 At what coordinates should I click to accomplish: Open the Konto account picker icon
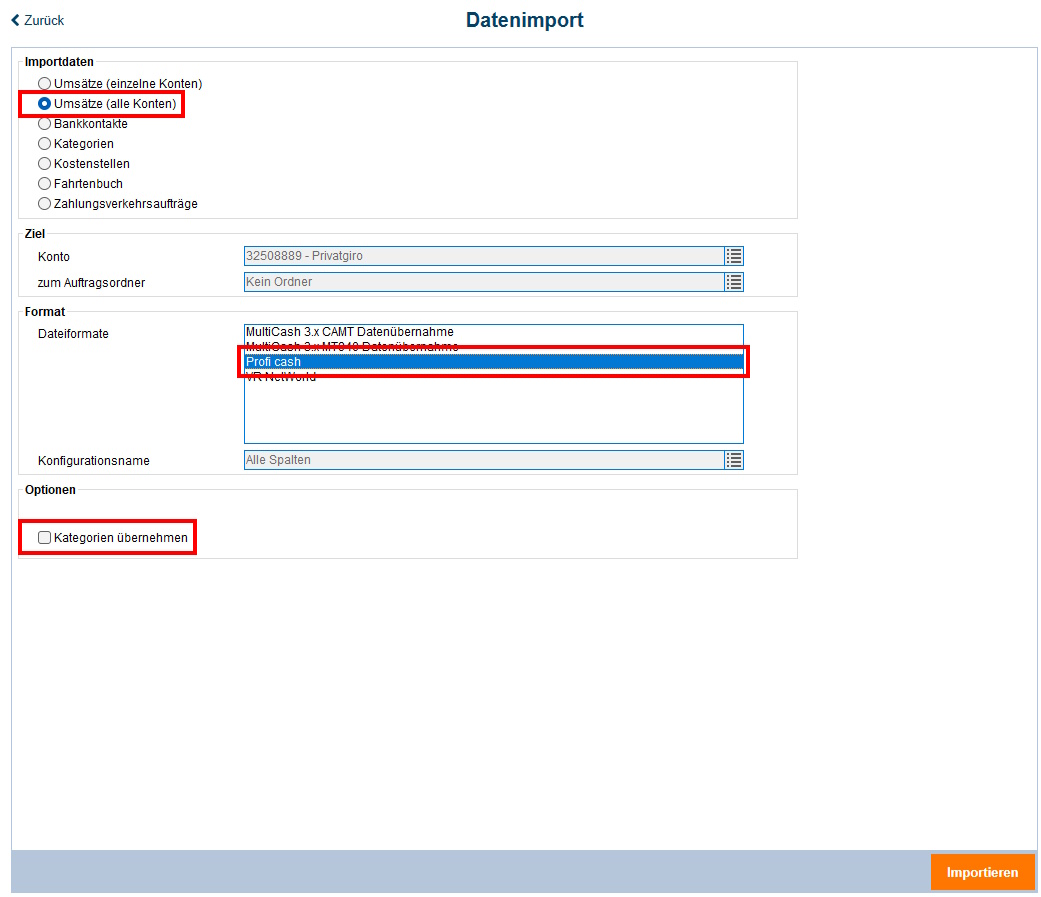(x=733, y=256)
